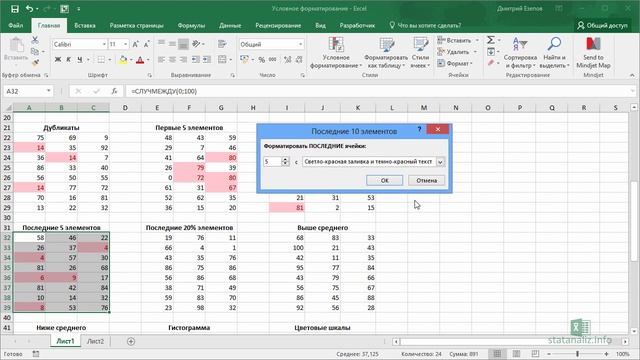The width and height of the screenshot is (640, 360).
Task: Apply fill color bucket
Action: (x=123, y=60)
